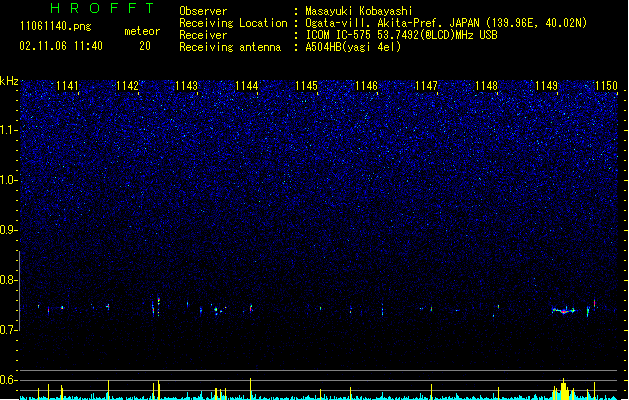Click the HROFFT title text
The height and width of the screenshot is (400, 629).
click(102, 8)
